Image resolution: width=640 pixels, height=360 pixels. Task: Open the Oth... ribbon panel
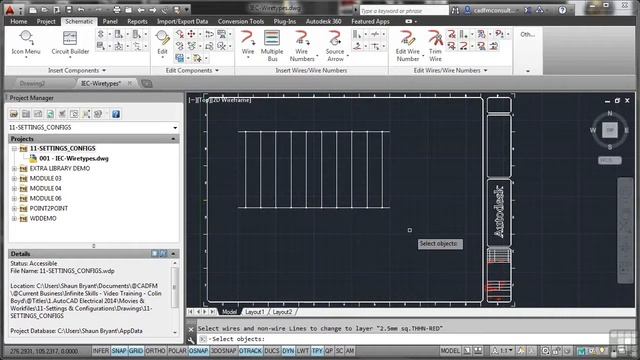point(527,35)
